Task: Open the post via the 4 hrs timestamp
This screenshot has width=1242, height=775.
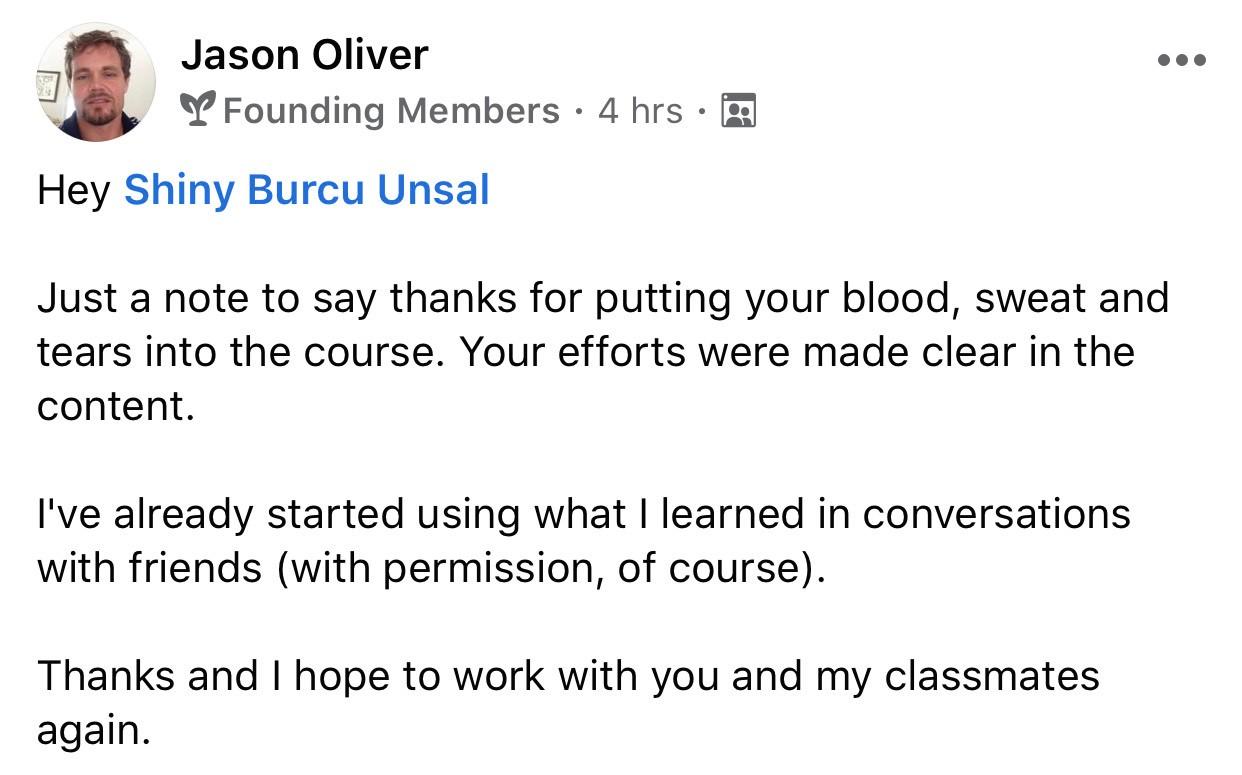Action: (x=640, y=110)
